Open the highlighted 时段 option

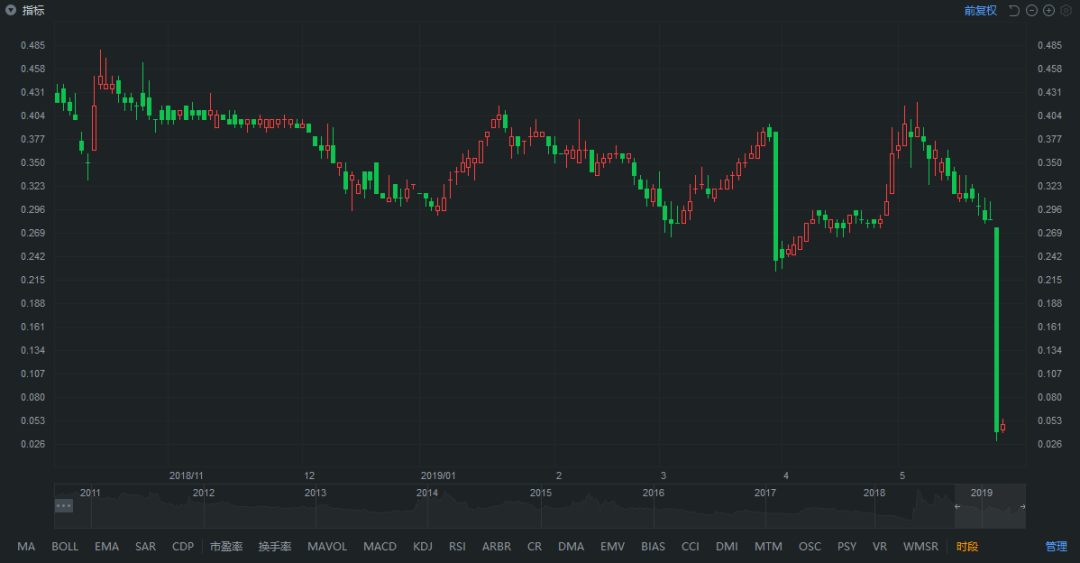click(x=967, y=546)
